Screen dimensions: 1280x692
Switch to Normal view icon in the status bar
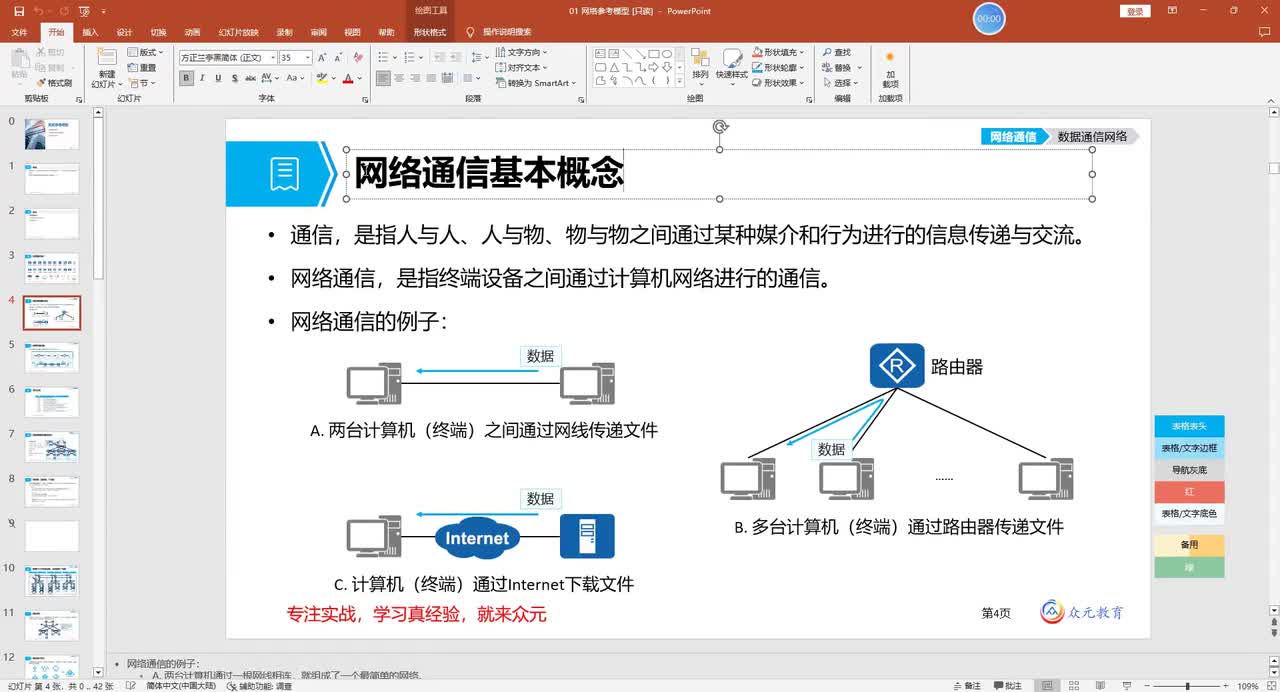click(x=1047, y=686)
